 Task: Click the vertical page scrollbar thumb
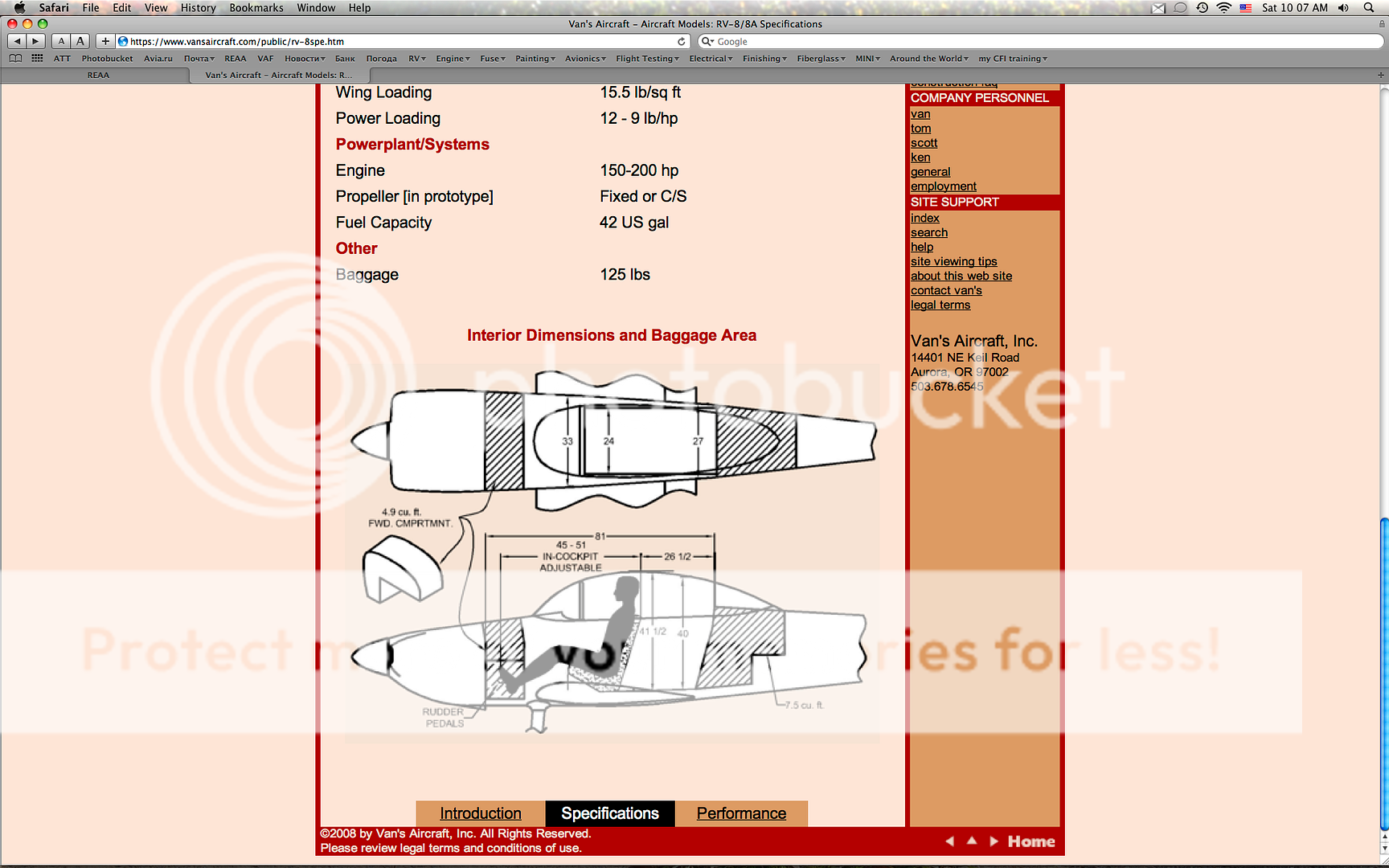[1383, 674]
